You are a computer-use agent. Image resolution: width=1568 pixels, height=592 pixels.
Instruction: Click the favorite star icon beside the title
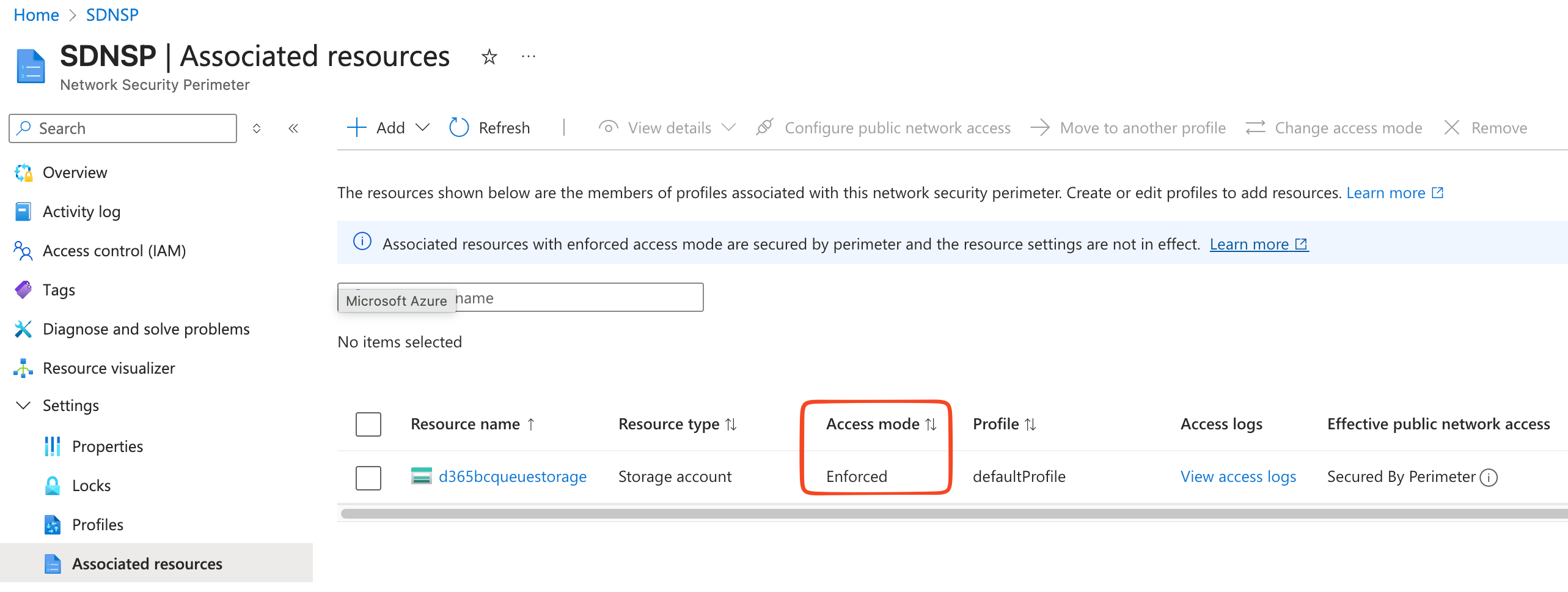coord(489,57)
